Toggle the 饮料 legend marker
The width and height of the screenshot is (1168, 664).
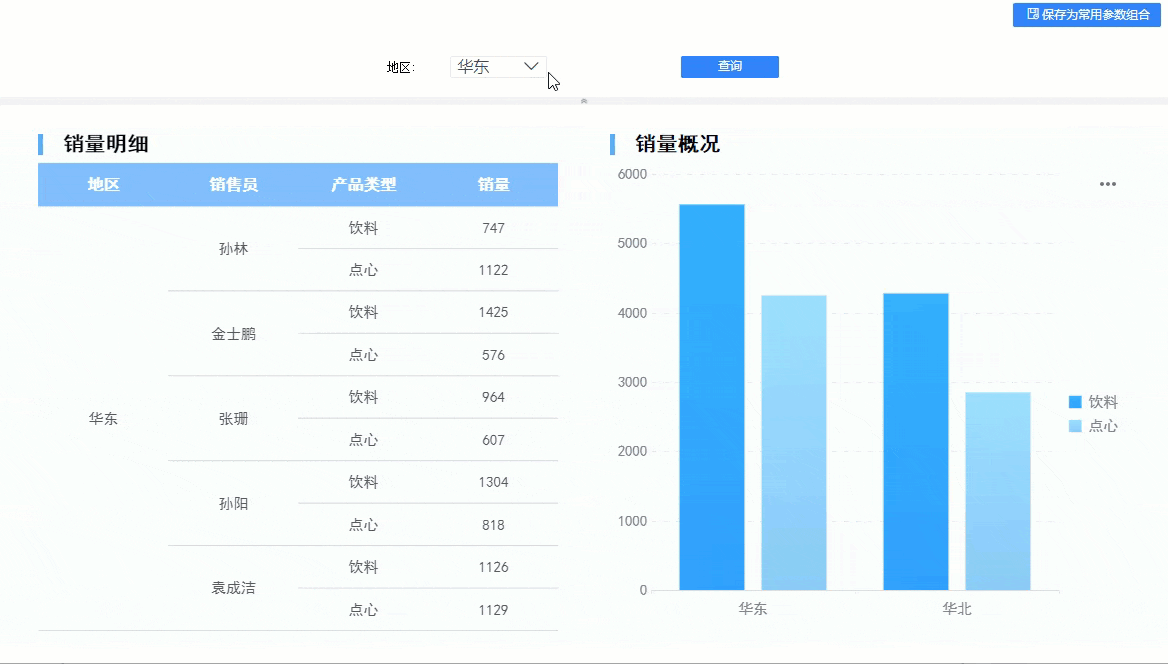pos(1075,402)
